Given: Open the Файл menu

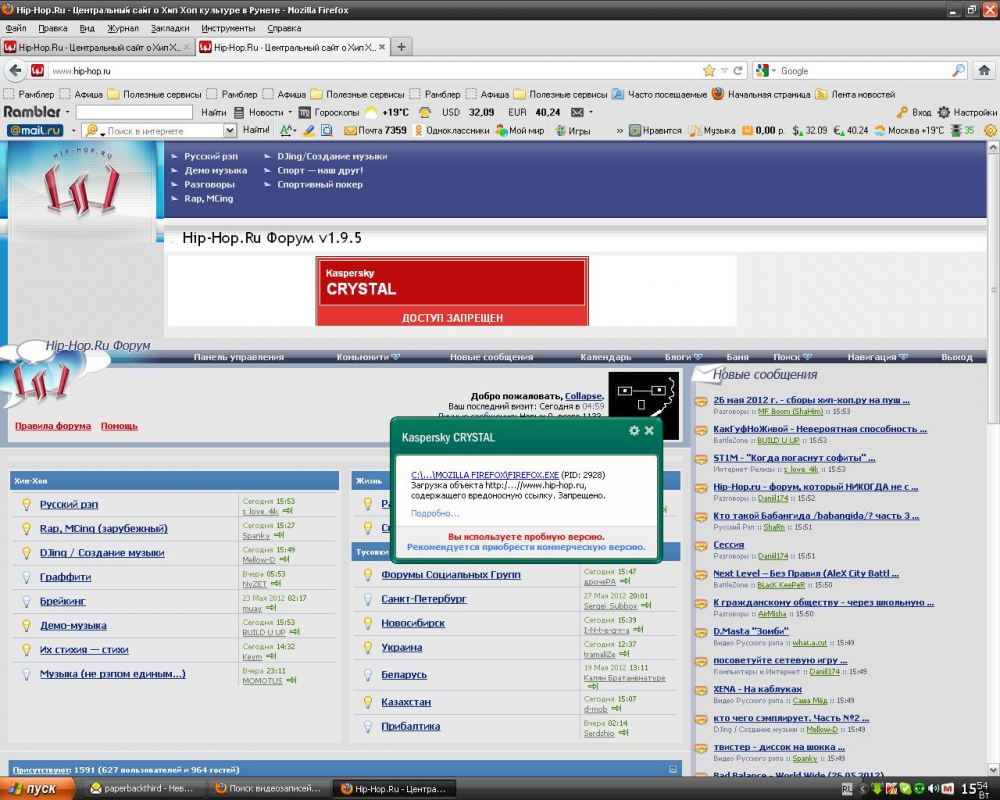Looking at the screenshot, I should [16, 28].
